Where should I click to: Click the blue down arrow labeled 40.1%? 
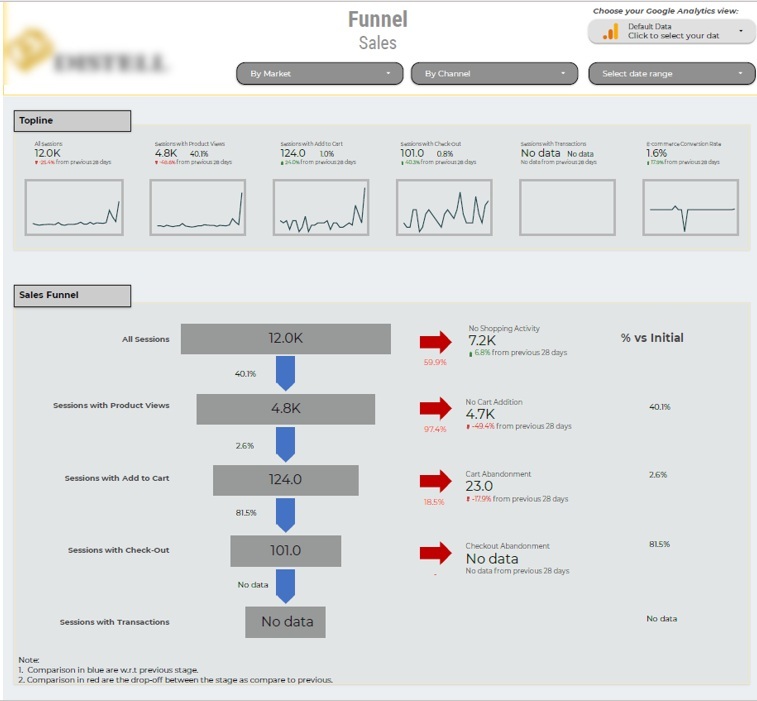(x=285, y=374)
